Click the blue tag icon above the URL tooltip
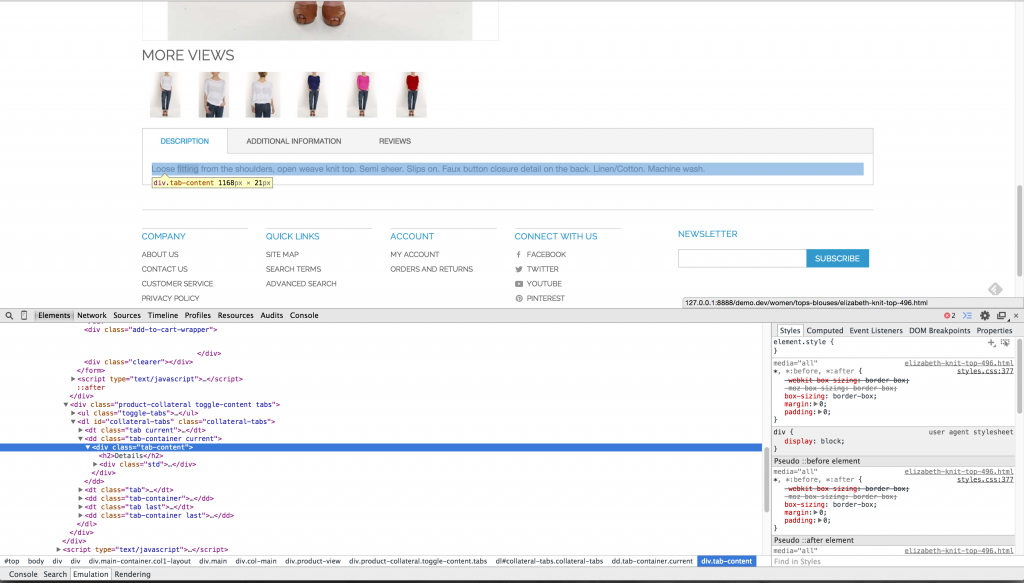1024x583 pixels. (x=995, y=289)
